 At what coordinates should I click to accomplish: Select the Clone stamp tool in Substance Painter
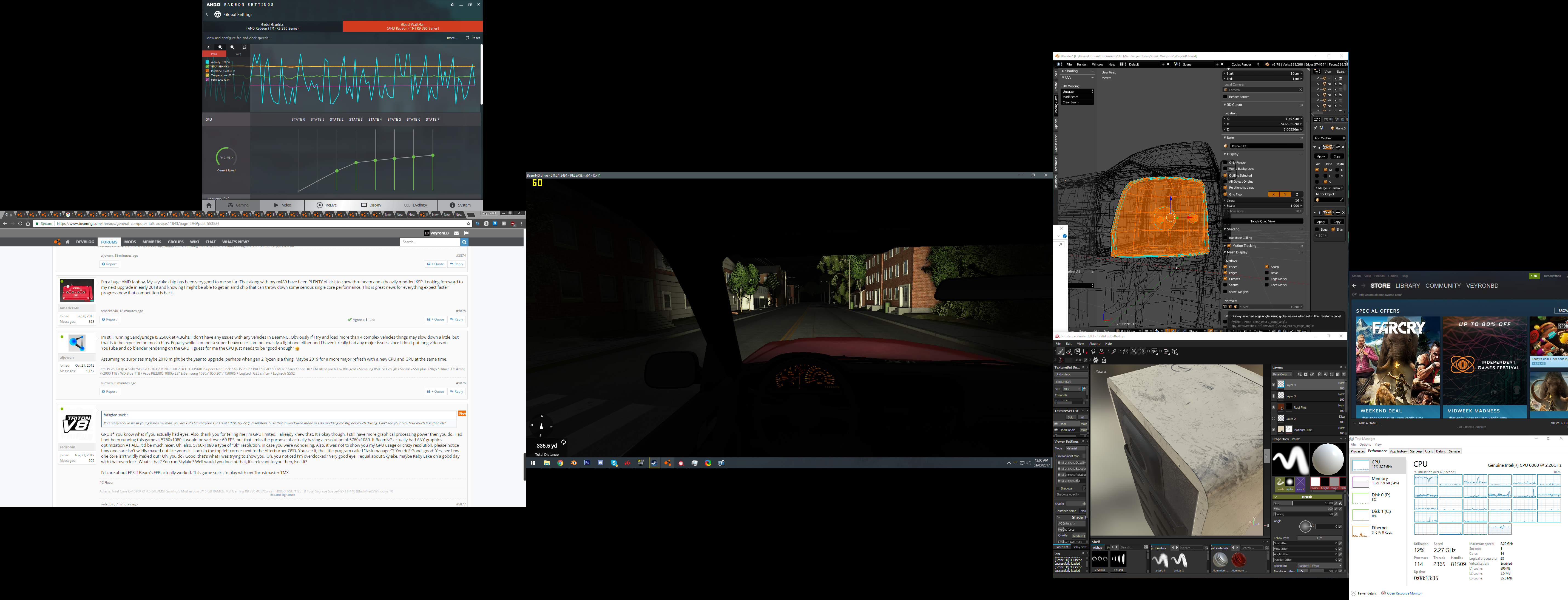[1102, 352]
